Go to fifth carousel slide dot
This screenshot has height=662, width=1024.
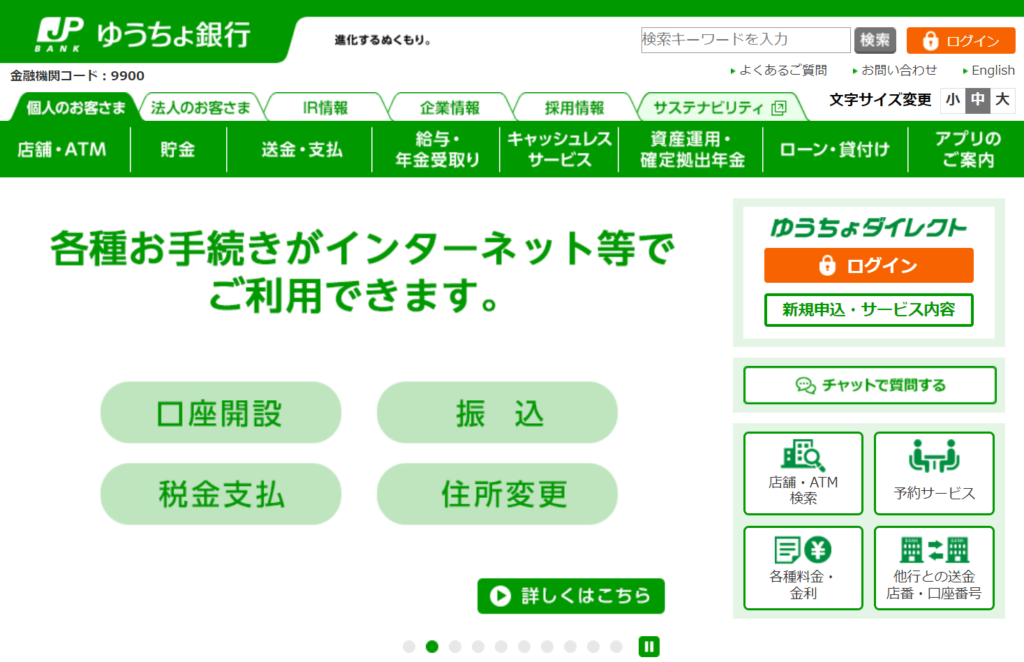click(501, 646)
